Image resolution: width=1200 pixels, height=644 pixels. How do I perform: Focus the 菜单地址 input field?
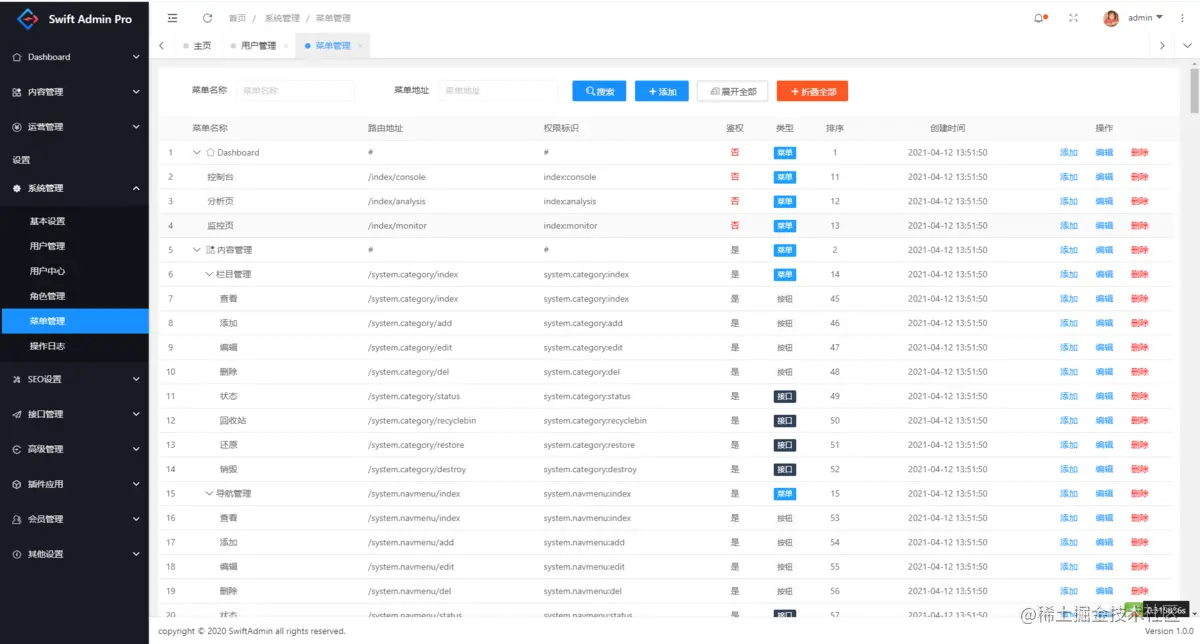[497, 90]
